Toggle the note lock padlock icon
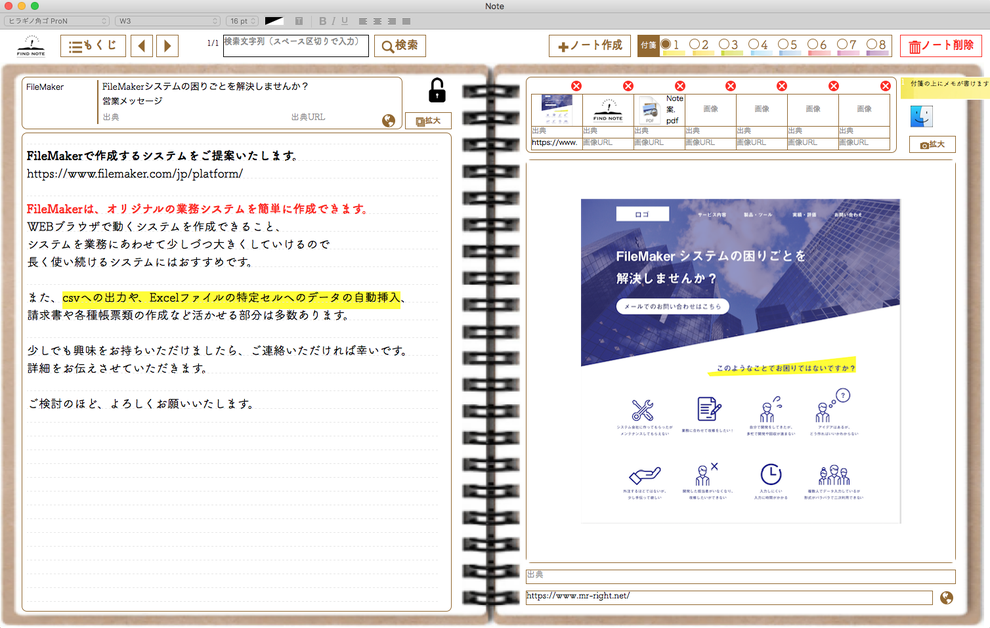The height and width of the screenshot is (628, 990). 437,90
